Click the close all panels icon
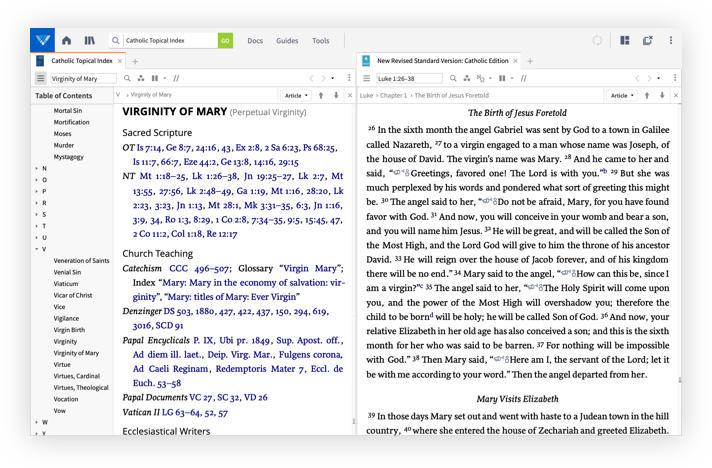 point(648,40)
